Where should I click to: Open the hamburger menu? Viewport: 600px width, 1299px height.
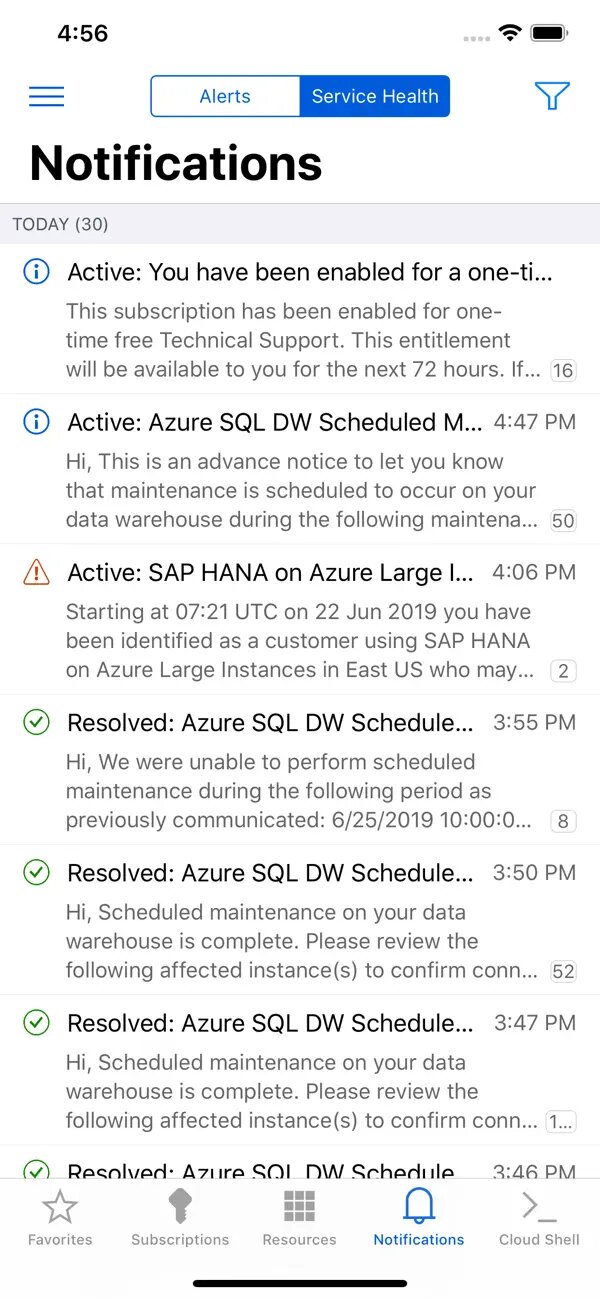tap(47, 96)
